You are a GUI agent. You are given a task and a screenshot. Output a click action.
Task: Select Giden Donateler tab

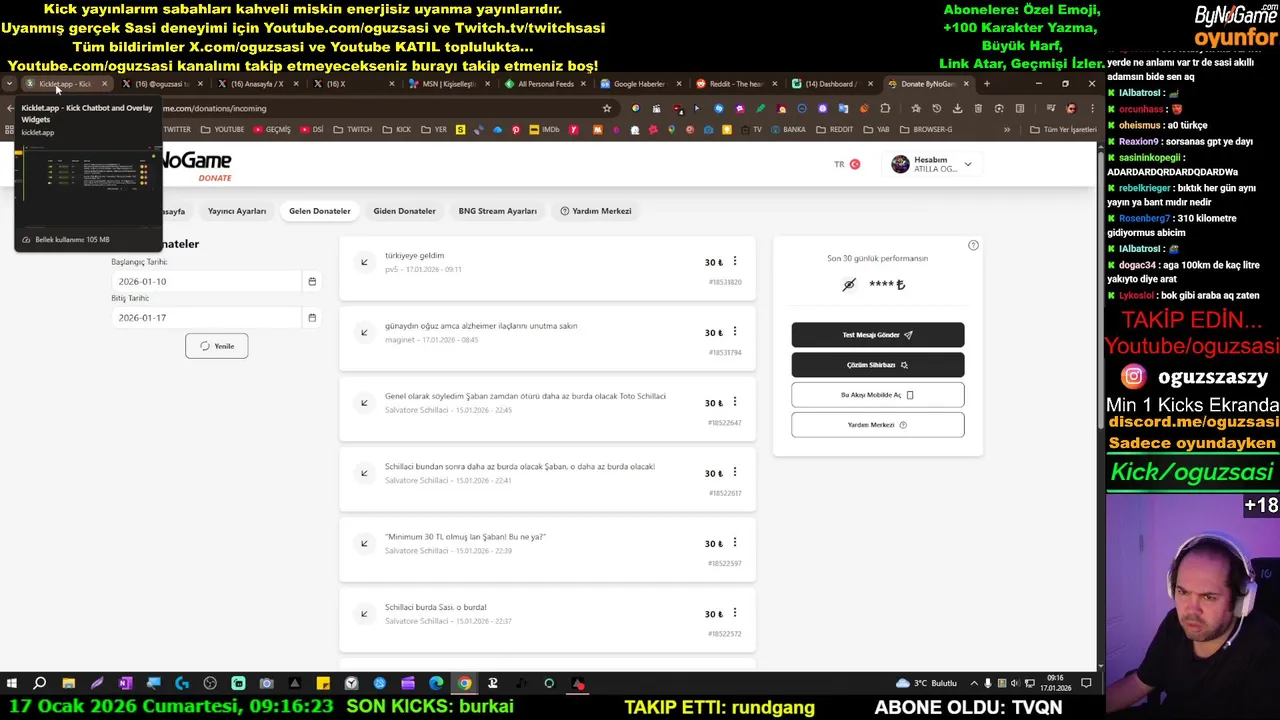pos(404,211)
